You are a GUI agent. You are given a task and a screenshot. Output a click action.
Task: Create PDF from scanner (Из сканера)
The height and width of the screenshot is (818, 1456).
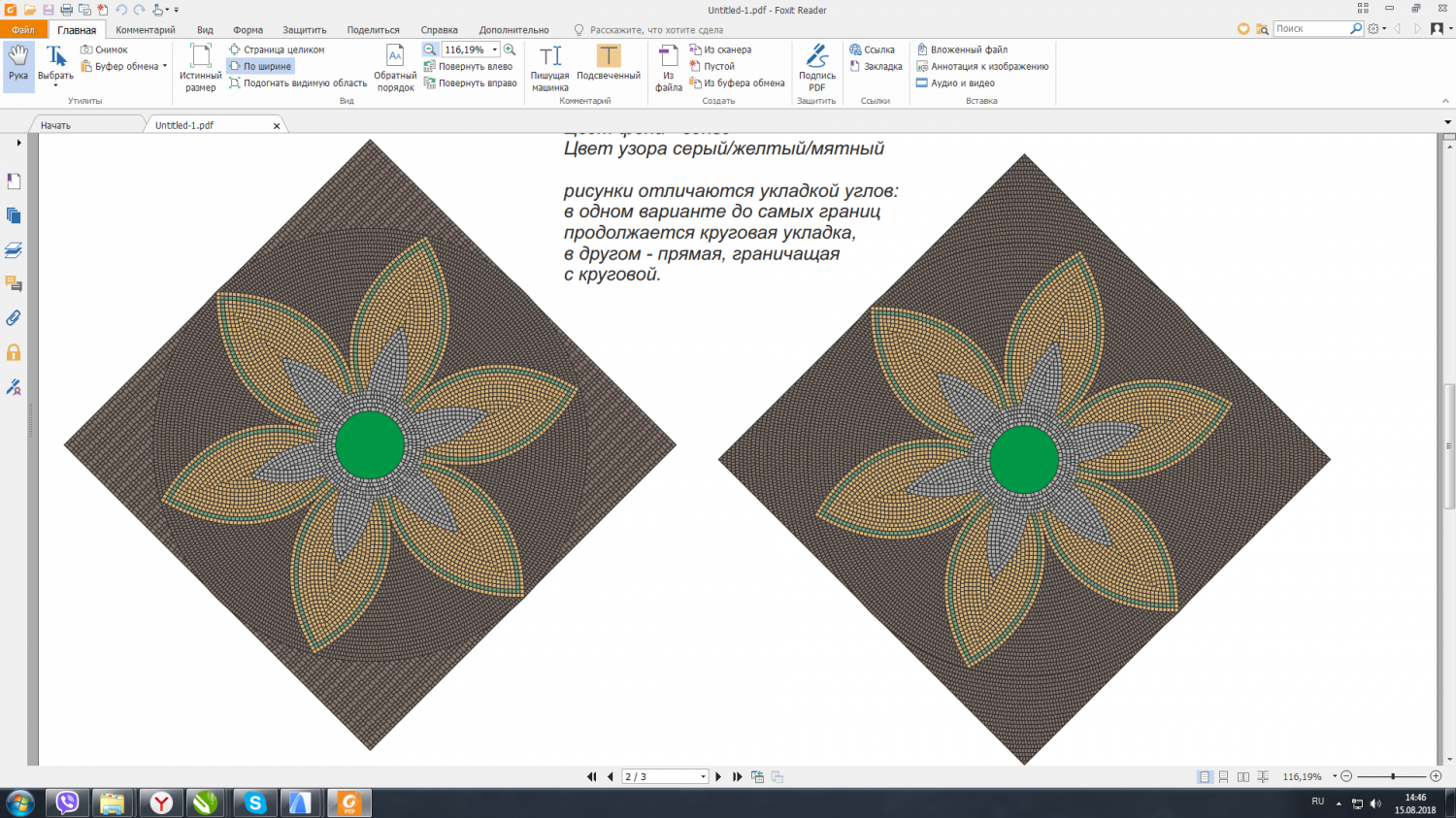coord(720,49)
